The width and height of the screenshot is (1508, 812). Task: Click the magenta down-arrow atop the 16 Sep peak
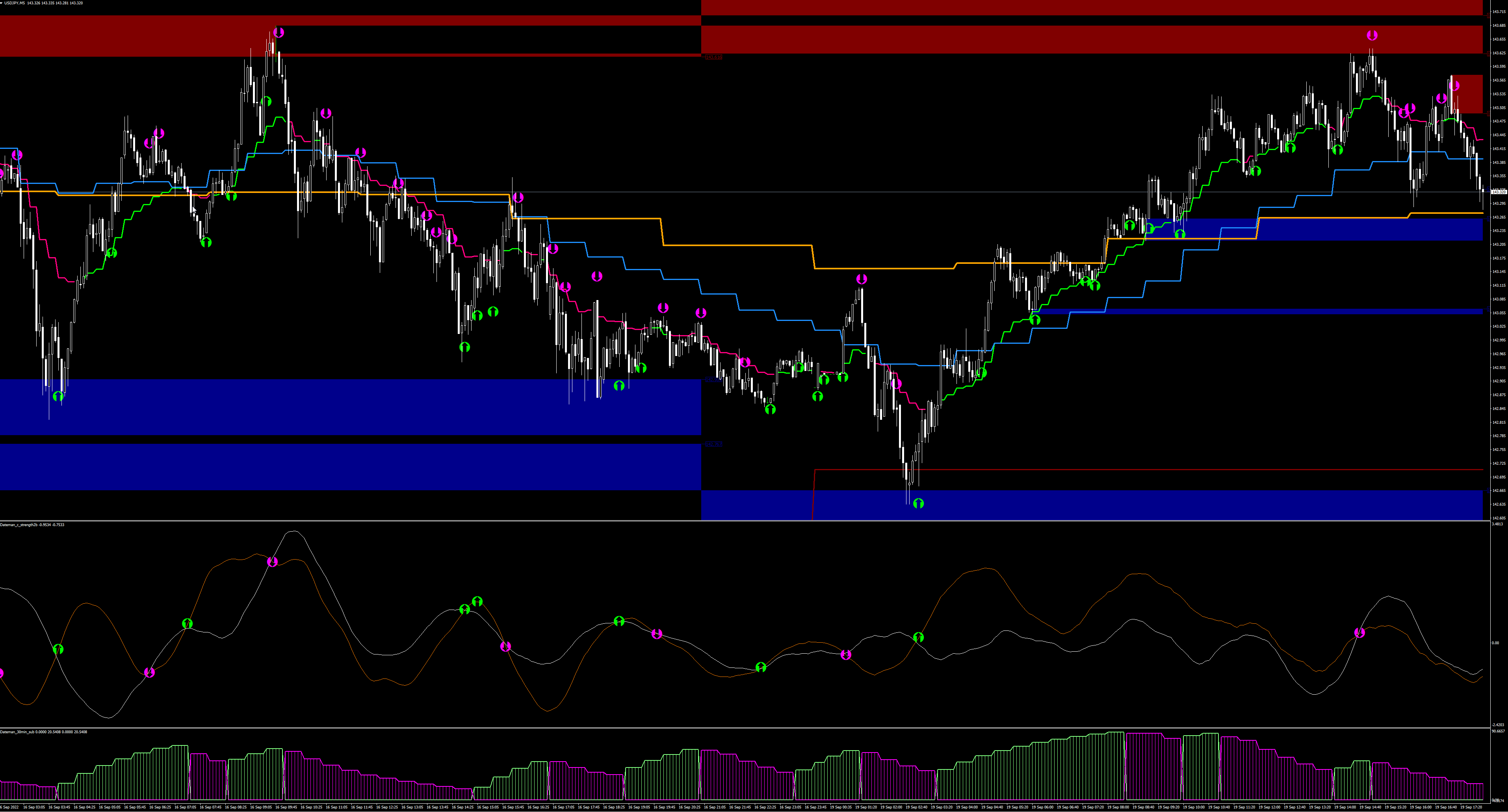[x=279, y=33]
